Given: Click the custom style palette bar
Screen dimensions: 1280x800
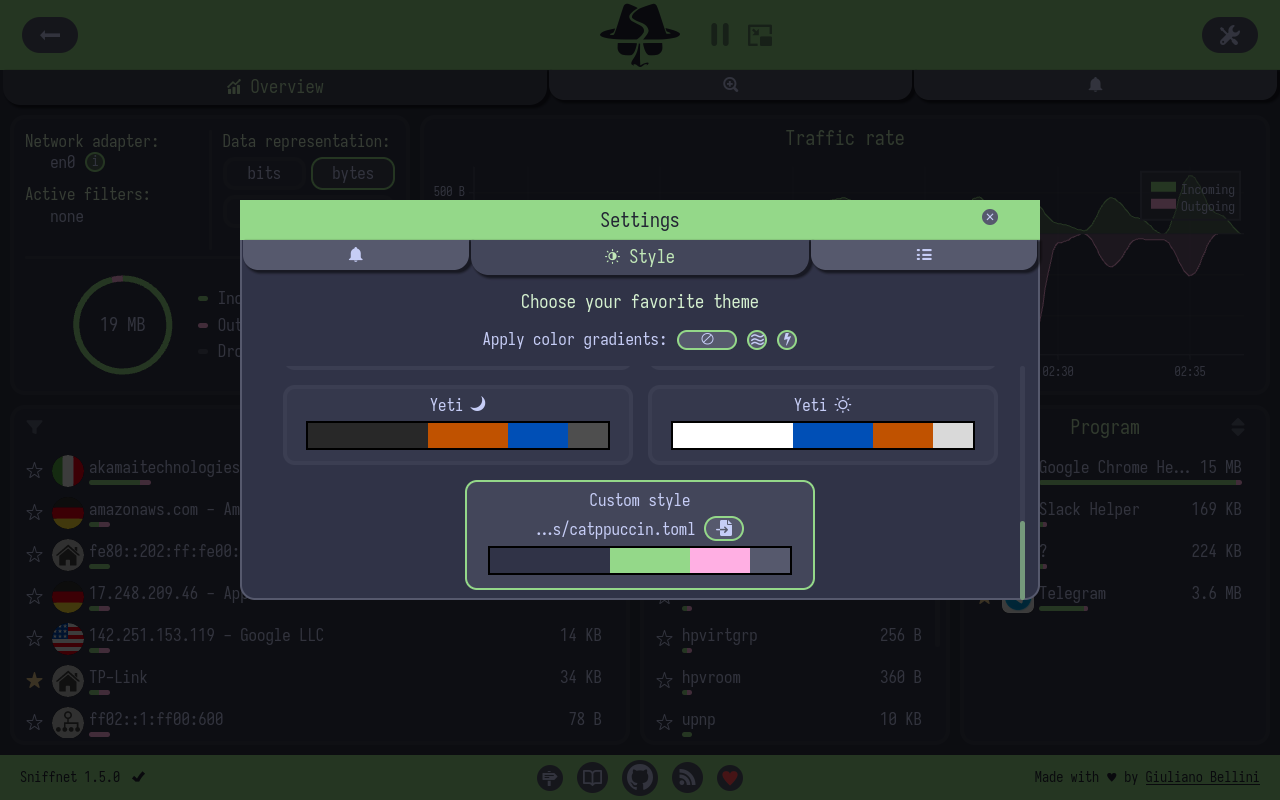Looking at the screenshot, I should (x=640, y=560).
